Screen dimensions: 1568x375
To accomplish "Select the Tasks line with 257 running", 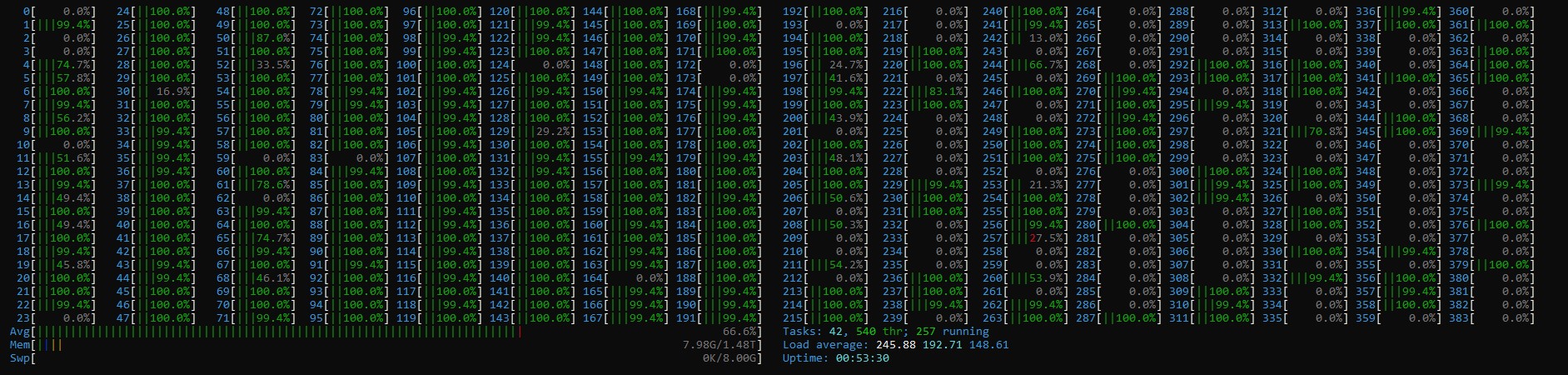I will click(x=886, y=332).
